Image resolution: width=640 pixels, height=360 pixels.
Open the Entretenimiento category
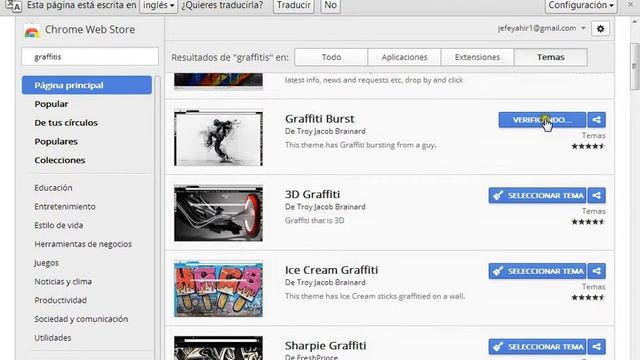[65, 207]
